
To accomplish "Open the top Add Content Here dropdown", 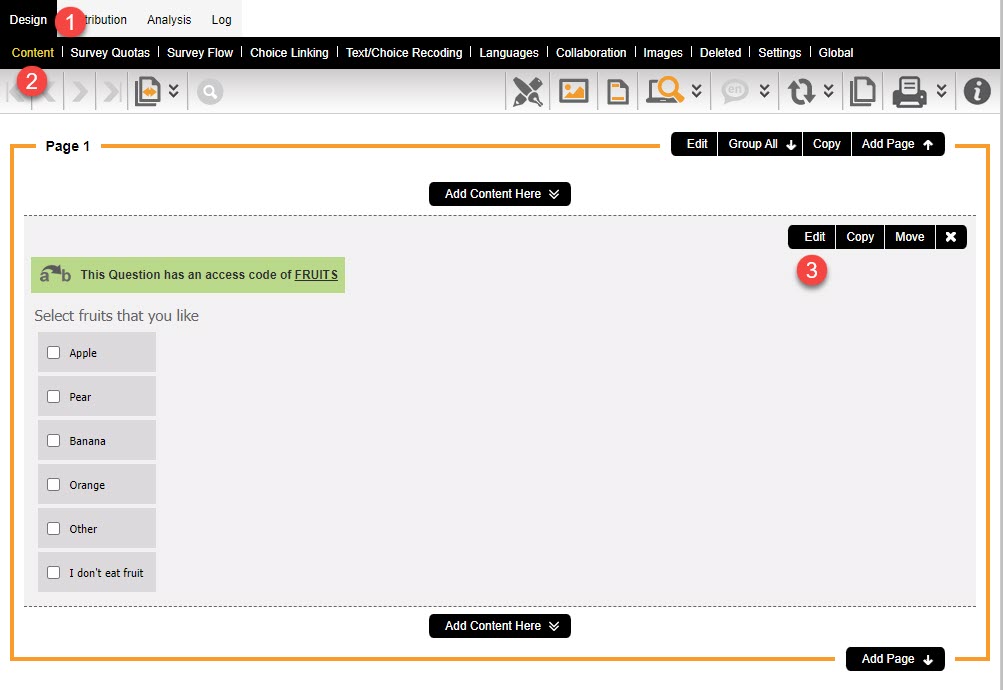I will [500, 194].
